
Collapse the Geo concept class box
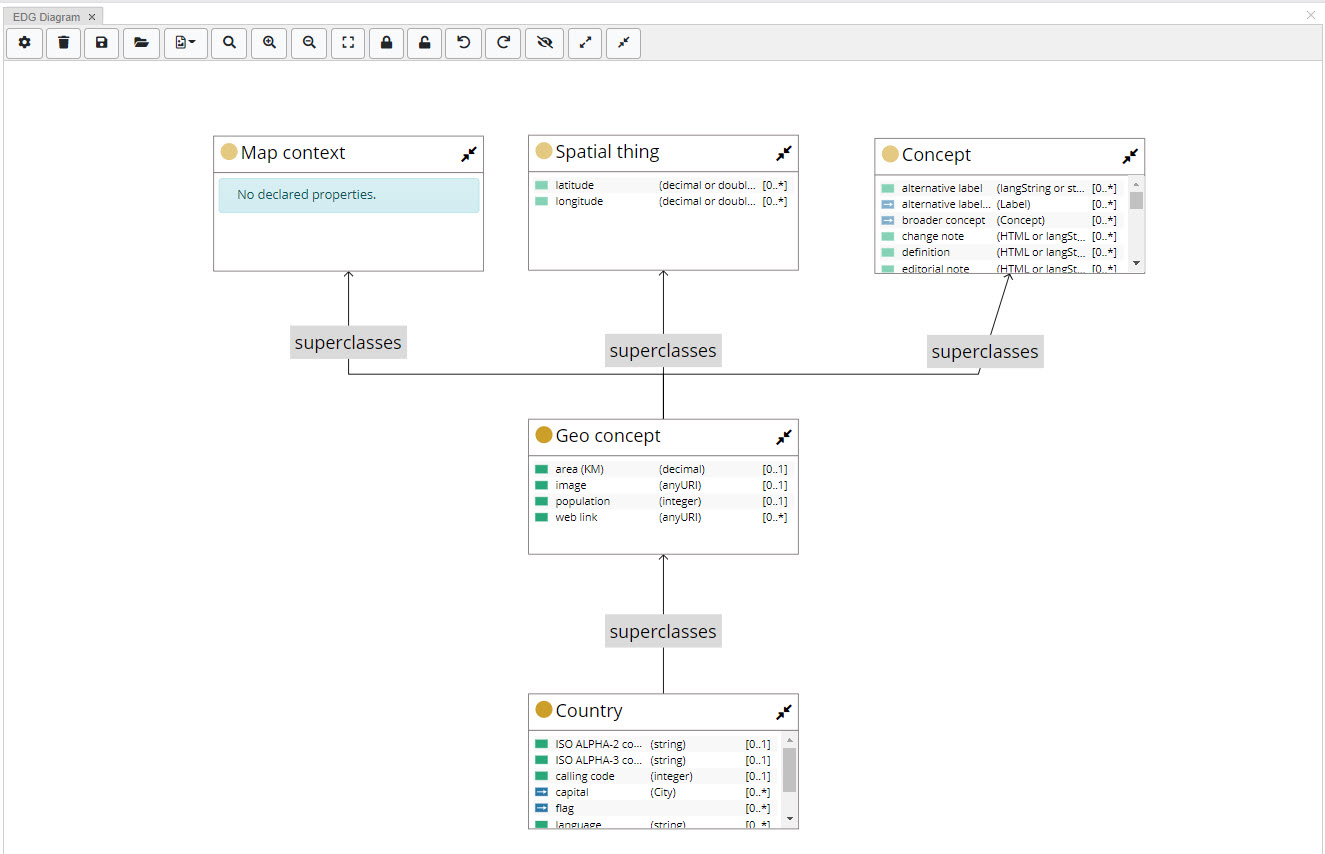click(x=784, y=436)
